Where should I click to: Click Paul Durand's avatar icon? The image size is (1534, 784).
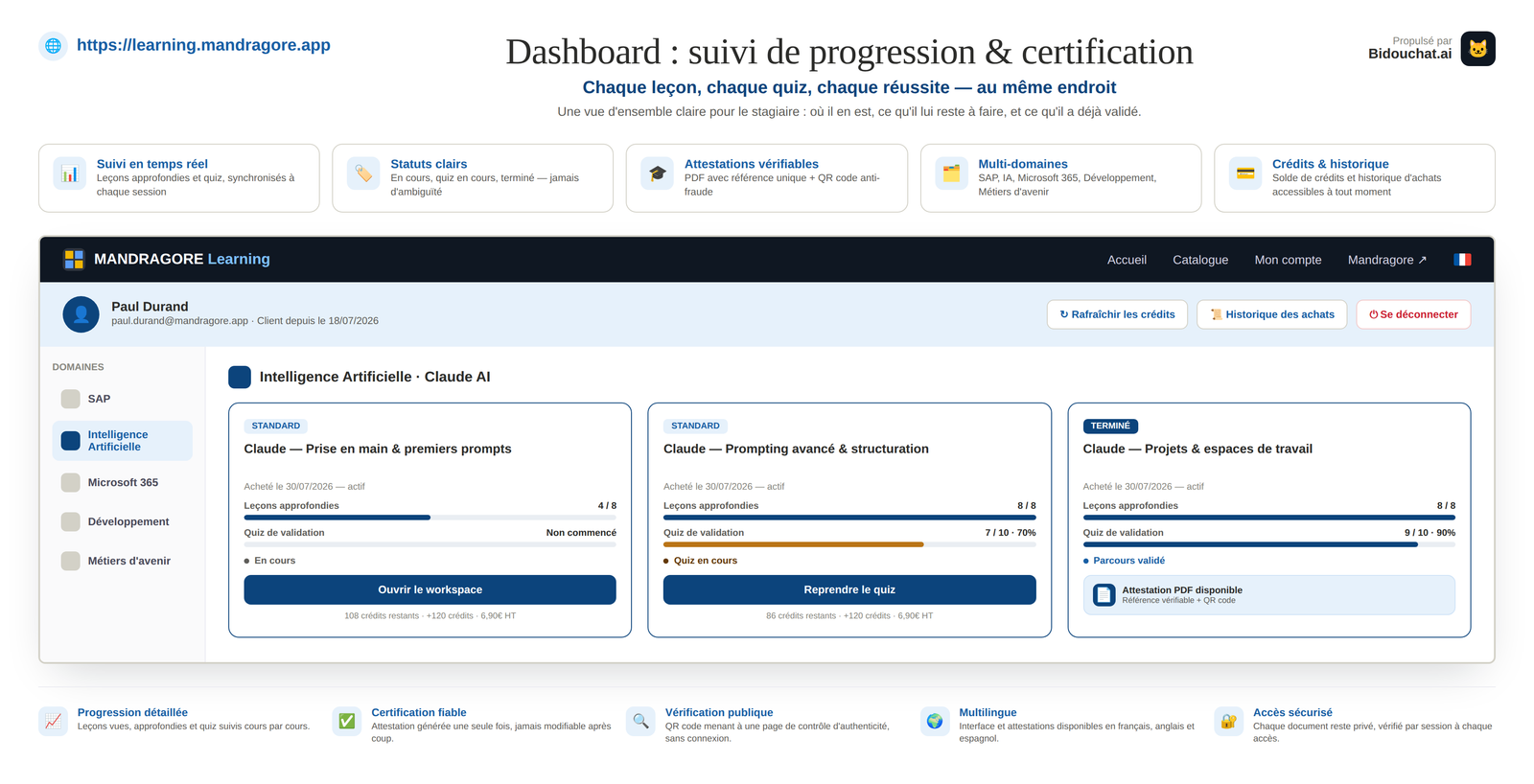(81, 314)
